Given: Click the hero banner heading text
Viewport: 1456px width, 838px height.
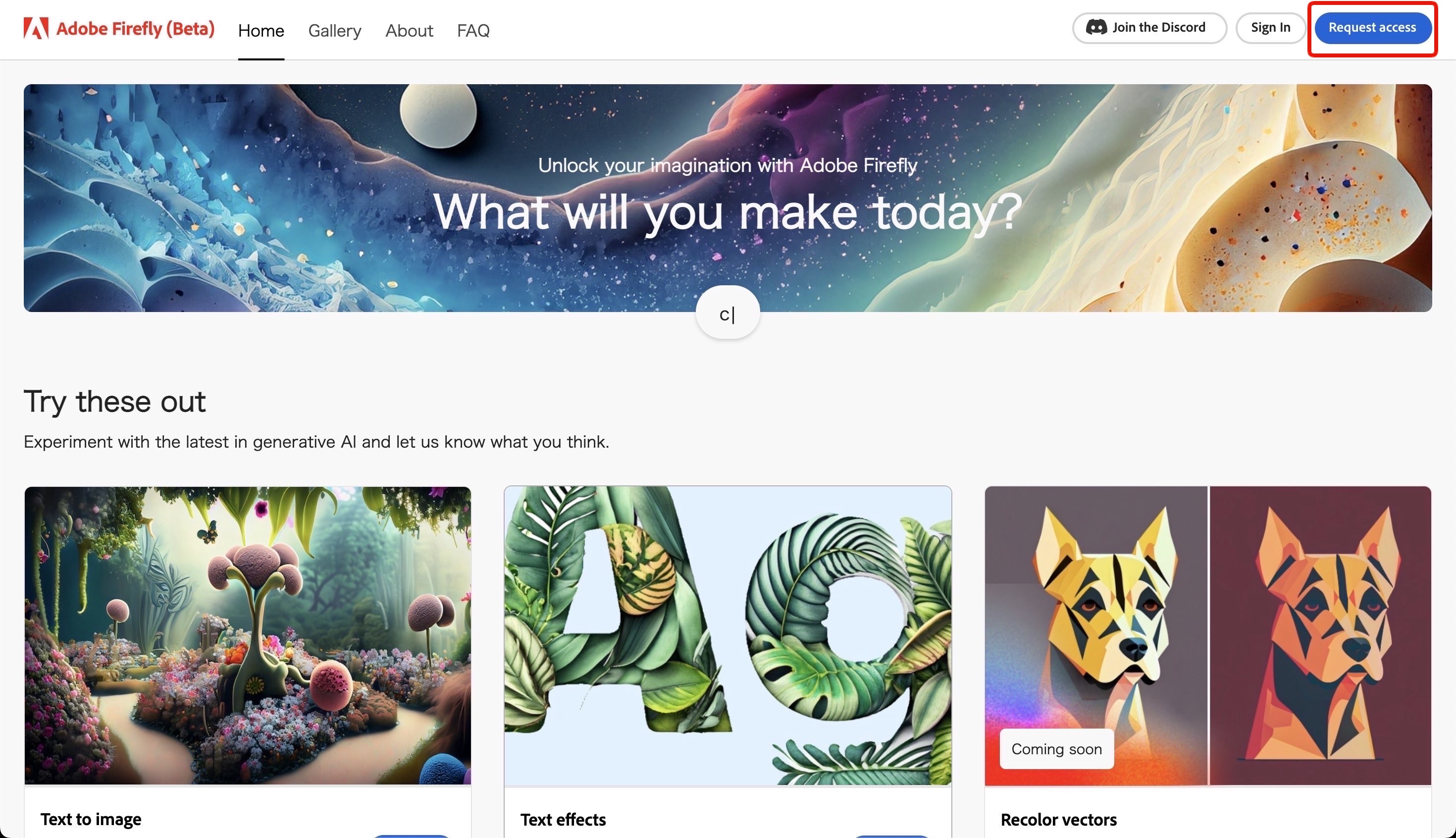Looking at the screenshot, I should point(728,212).
